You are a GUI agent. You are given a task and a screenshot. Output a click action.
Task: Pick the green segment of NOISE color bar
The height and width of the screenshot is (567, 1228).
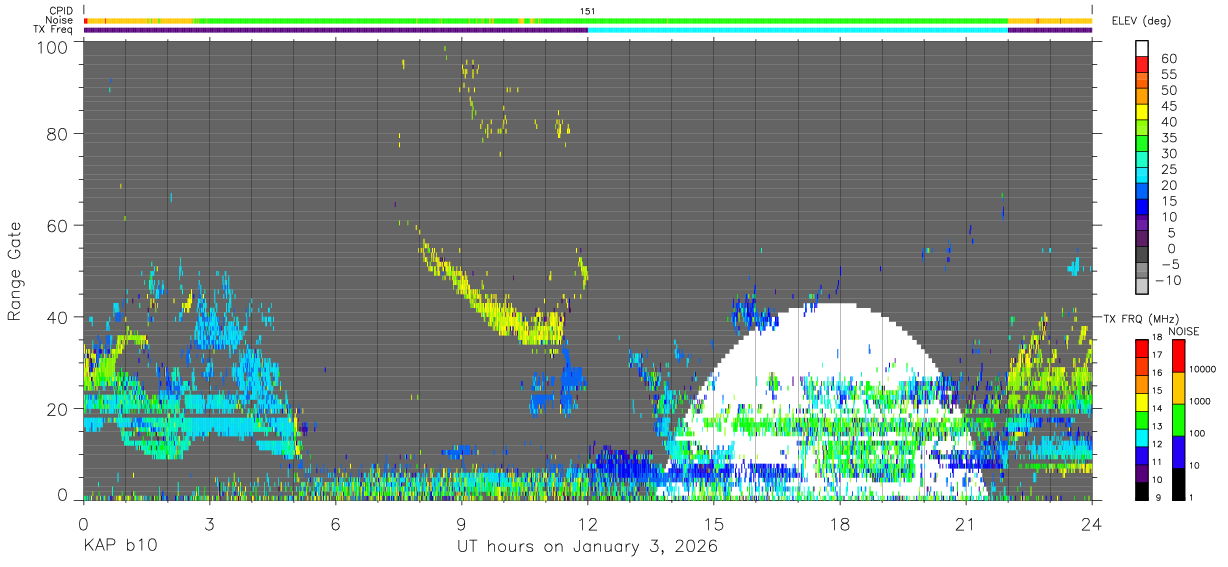pyautogui.click(x=1178, y=420)
